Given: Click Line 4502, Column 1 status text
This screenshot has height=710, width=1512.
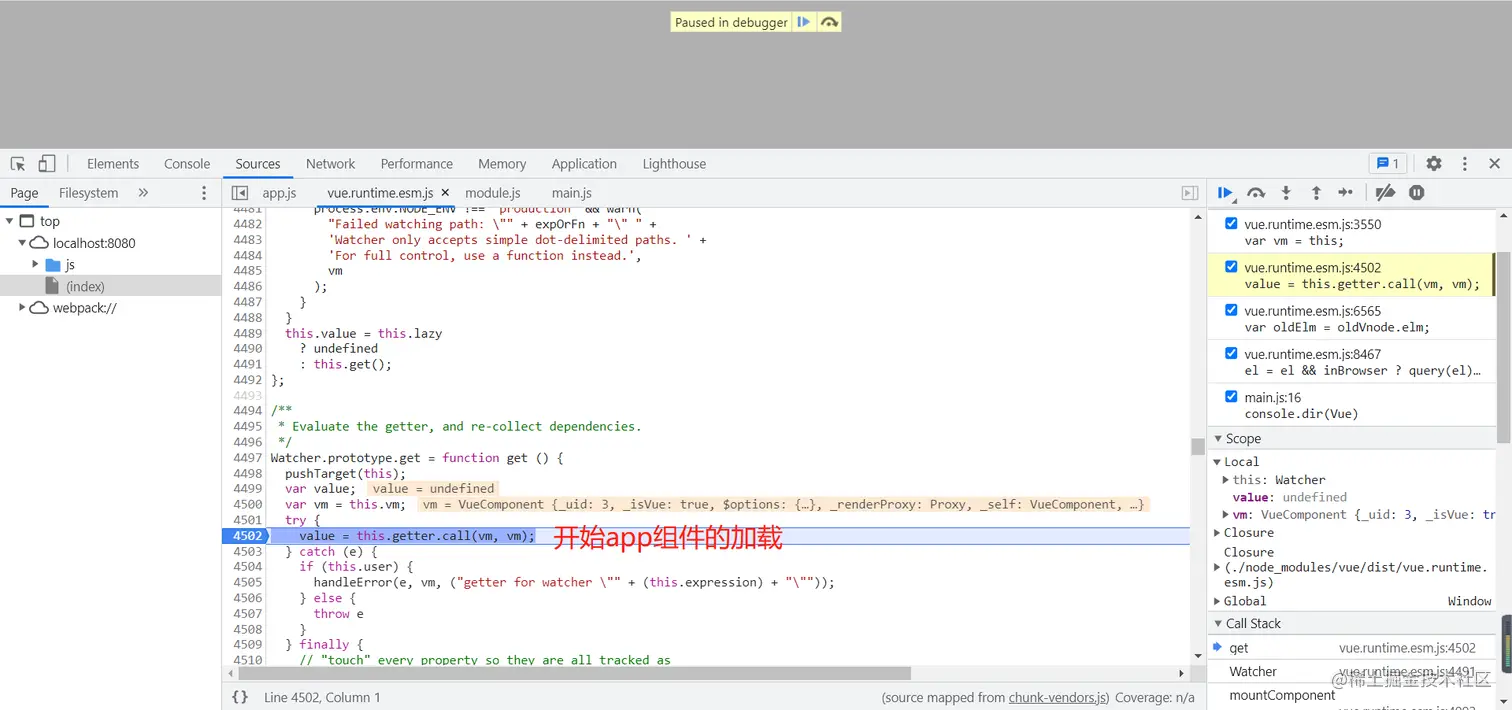Looking at the screenshot, I should 322,698.
